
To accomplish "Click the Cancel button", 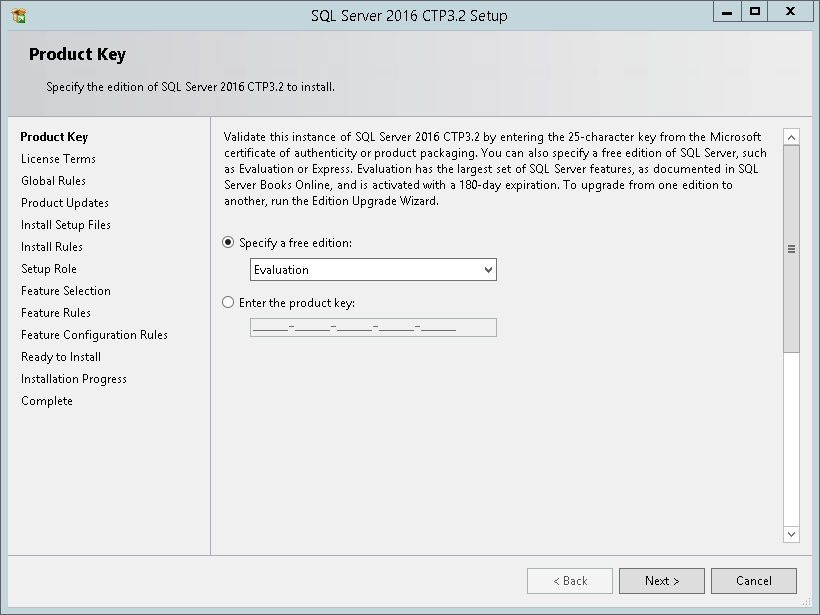I will (x=754, y=581).
